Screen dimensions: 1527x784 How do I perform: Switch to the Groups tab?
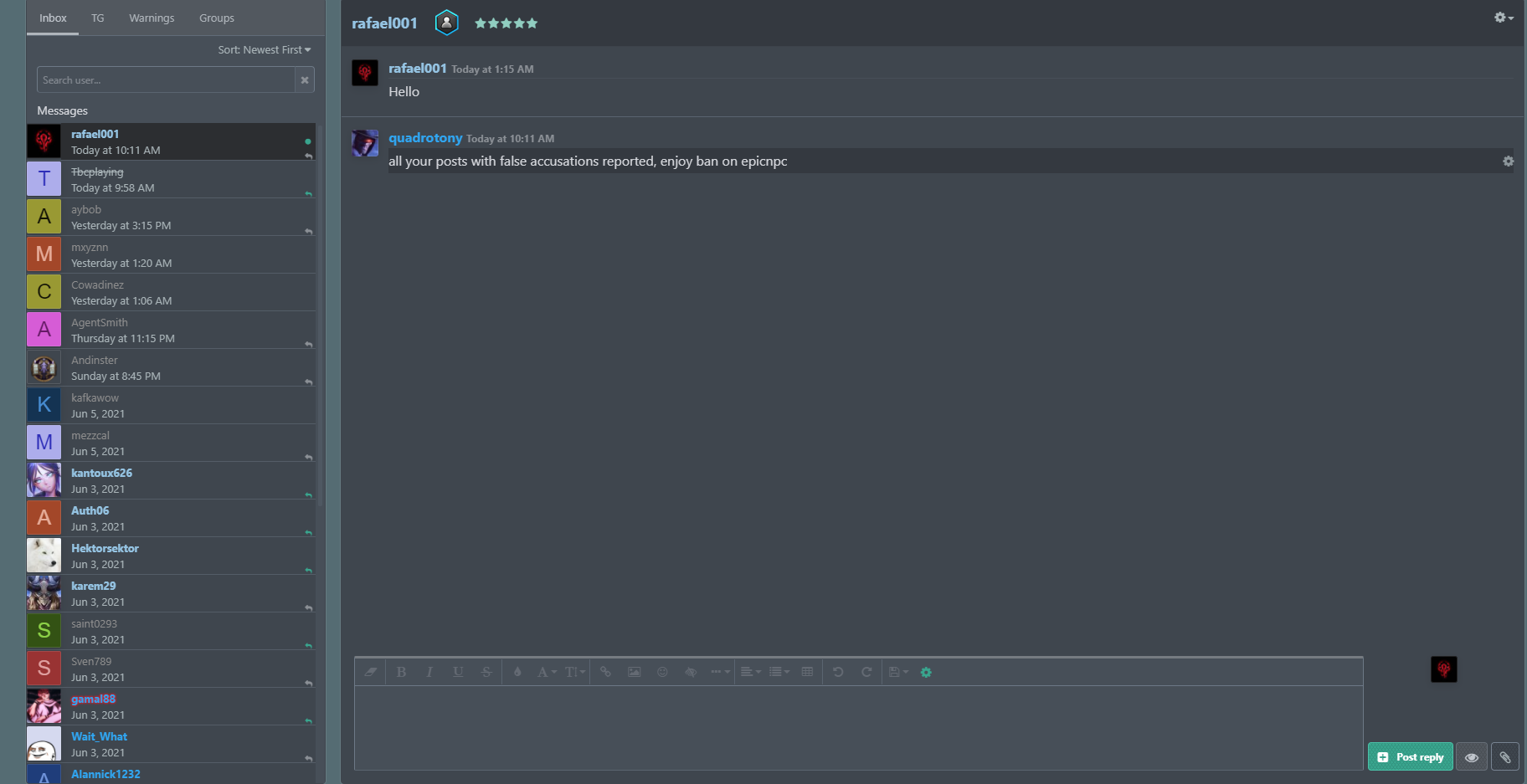coord(217,18)
